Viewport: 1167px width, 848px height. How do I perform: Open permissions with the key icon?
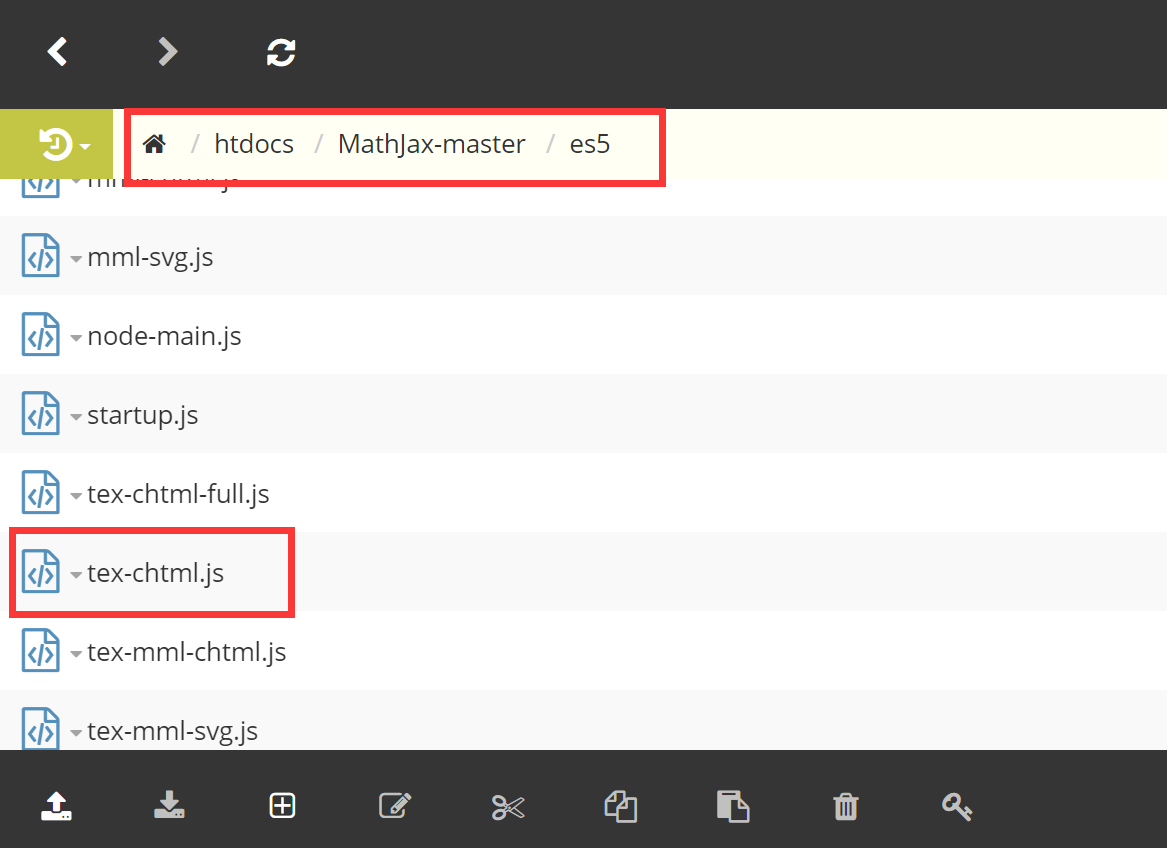coord(957,806)
